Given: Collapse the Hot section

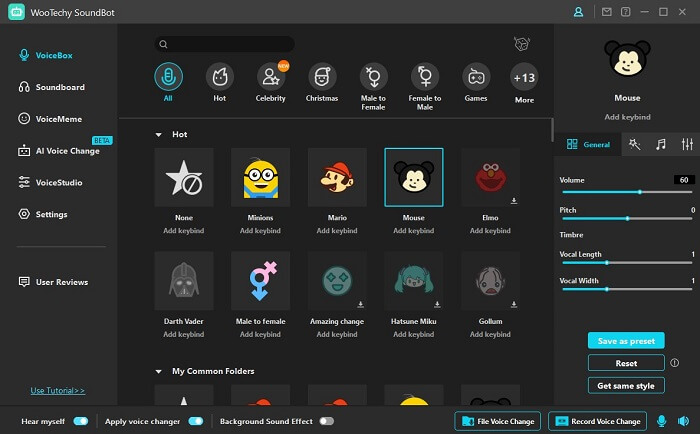Looking at the screenshot, I should point(158,134).
